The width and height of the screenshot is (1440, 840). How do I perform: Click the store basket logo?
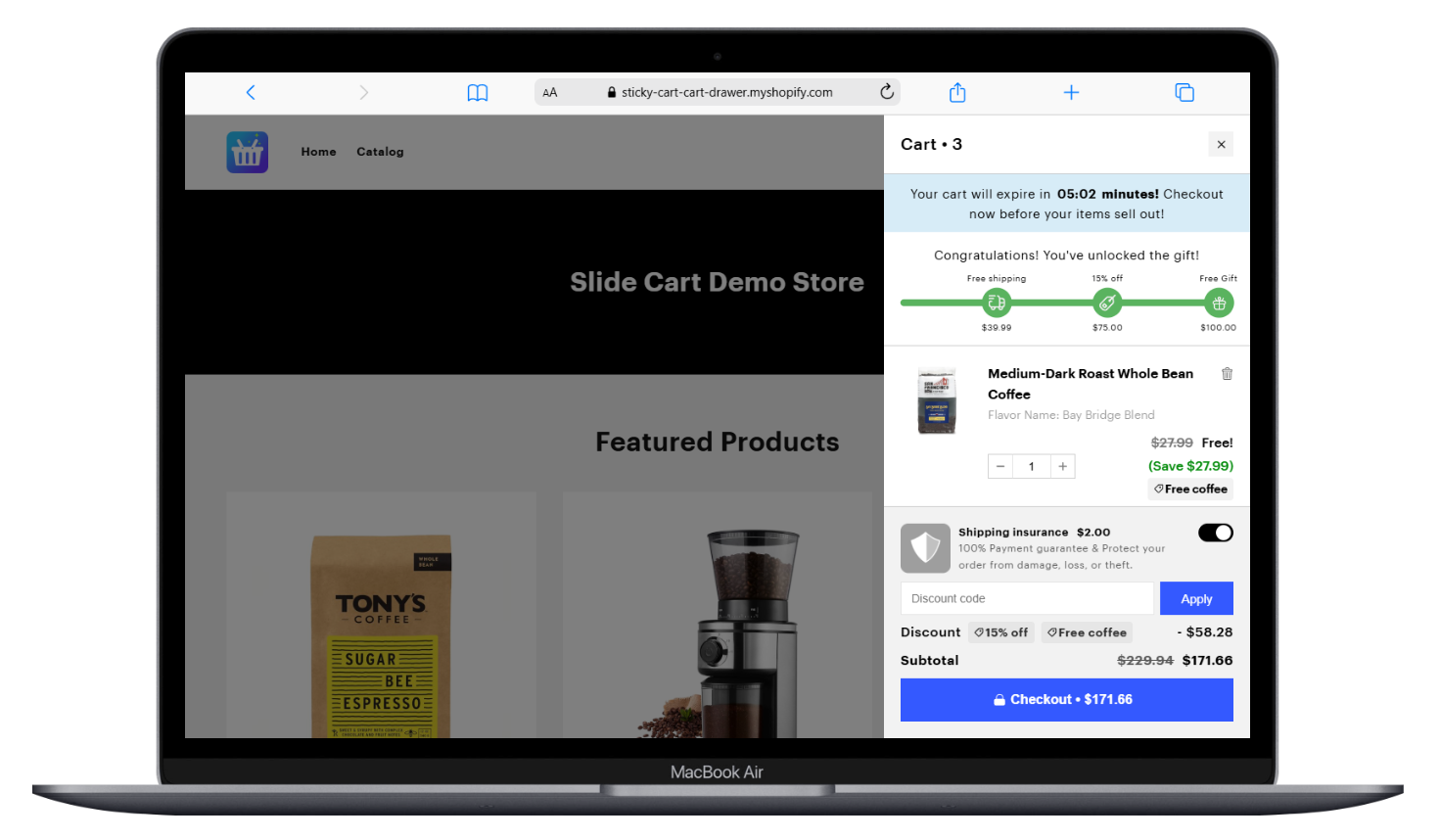click(248, 153)
